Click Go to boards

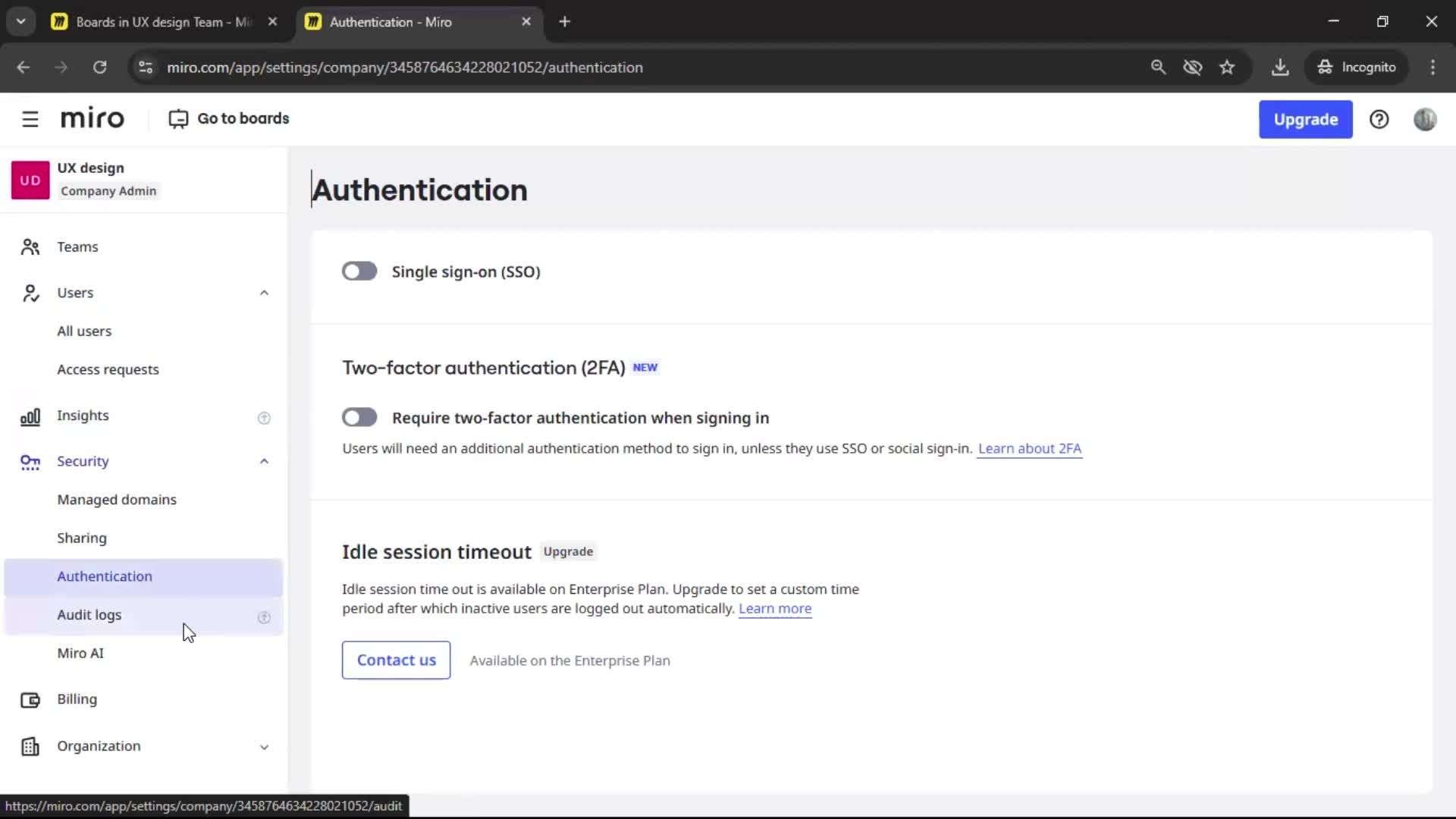click(x=228, y=119)
